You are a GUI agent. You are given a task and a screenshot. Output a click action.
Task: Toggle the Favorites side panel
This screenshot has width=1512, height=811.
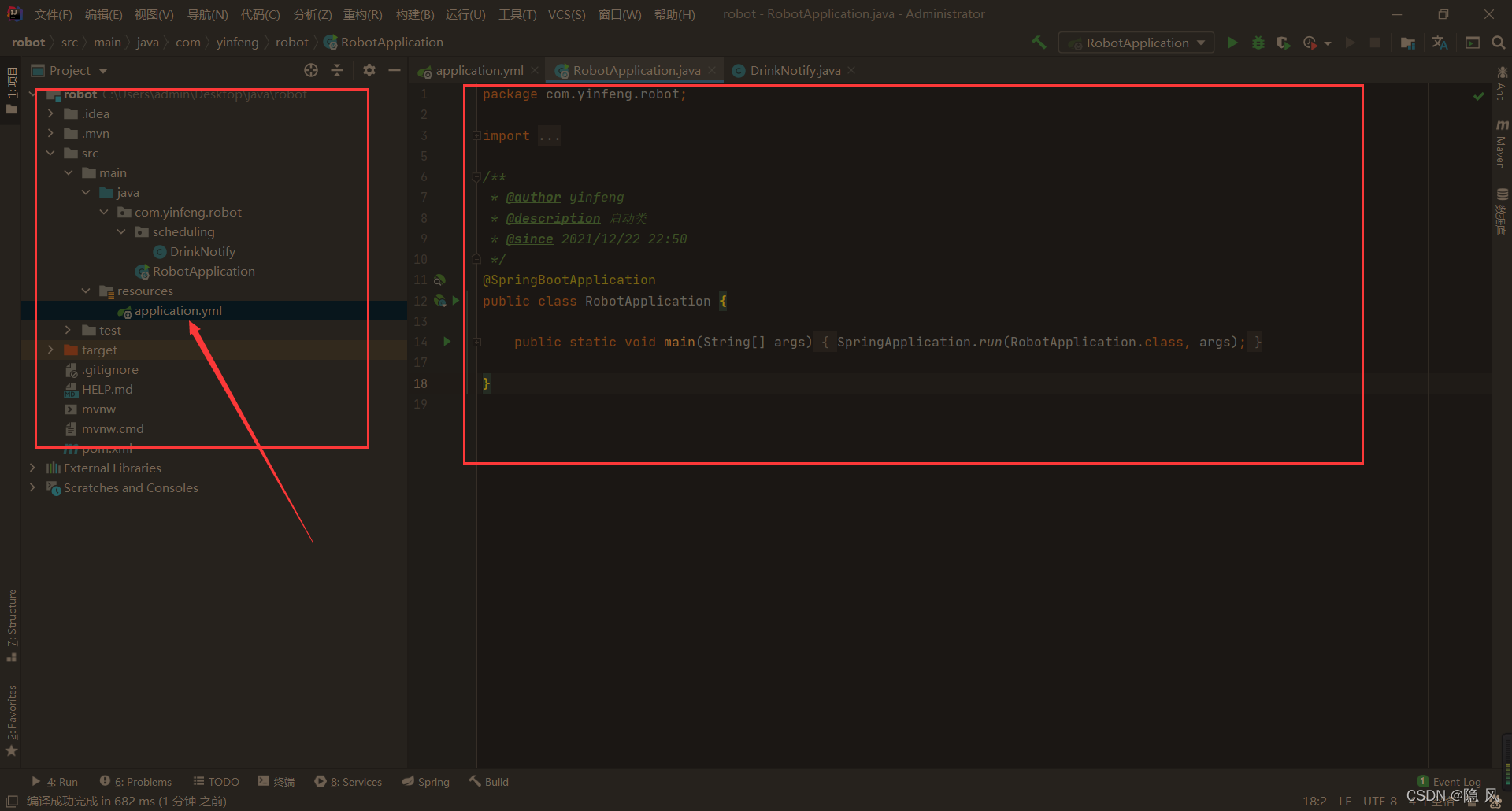pos(11,720)
